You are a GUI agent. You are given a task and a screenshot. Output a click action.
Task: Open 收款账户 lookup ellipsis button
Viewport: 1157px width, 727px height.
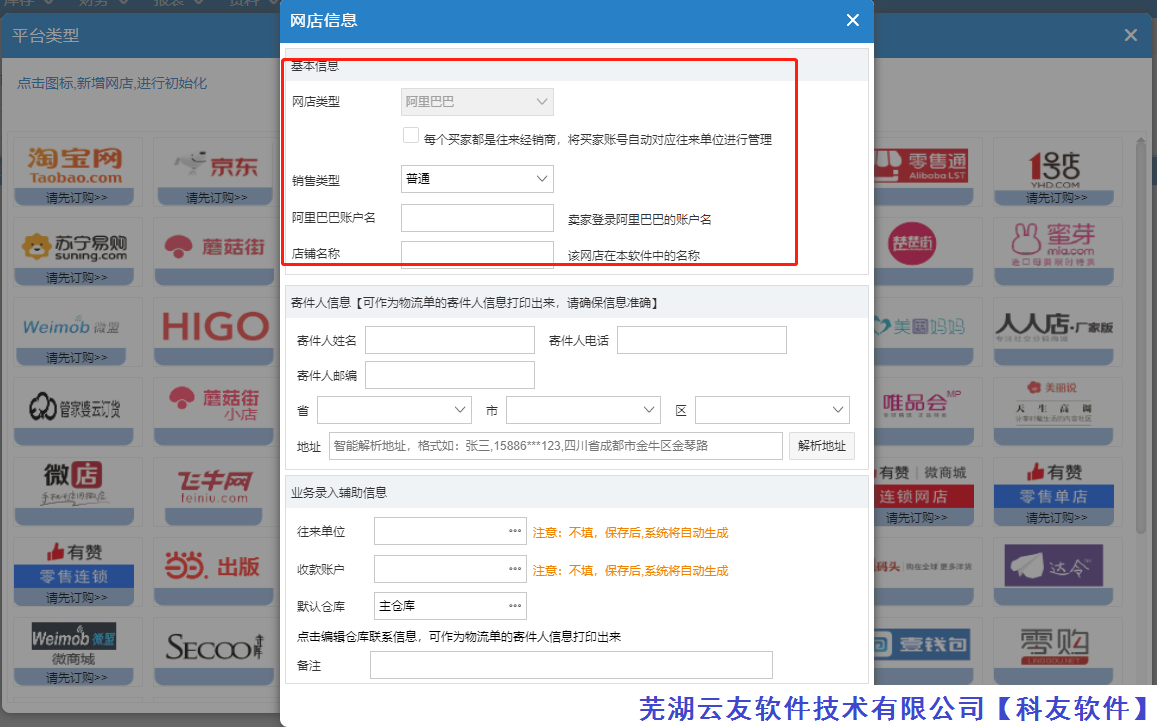(x=514, y=569)
